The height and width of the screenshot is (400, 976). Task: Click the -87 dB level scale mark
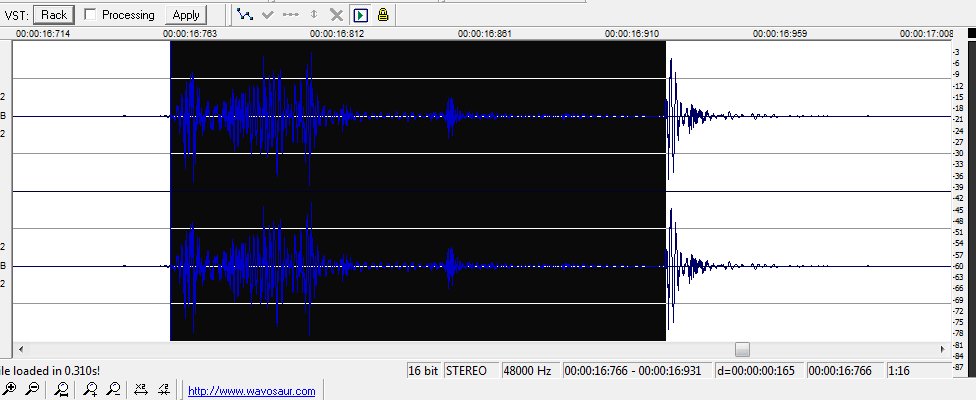pos(959,367)
